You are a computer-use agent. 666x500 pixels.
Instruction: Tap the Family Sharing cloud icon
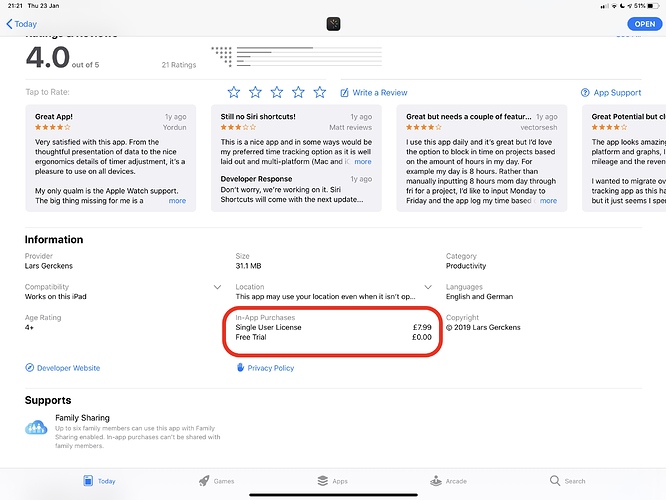tap(36, 427)
